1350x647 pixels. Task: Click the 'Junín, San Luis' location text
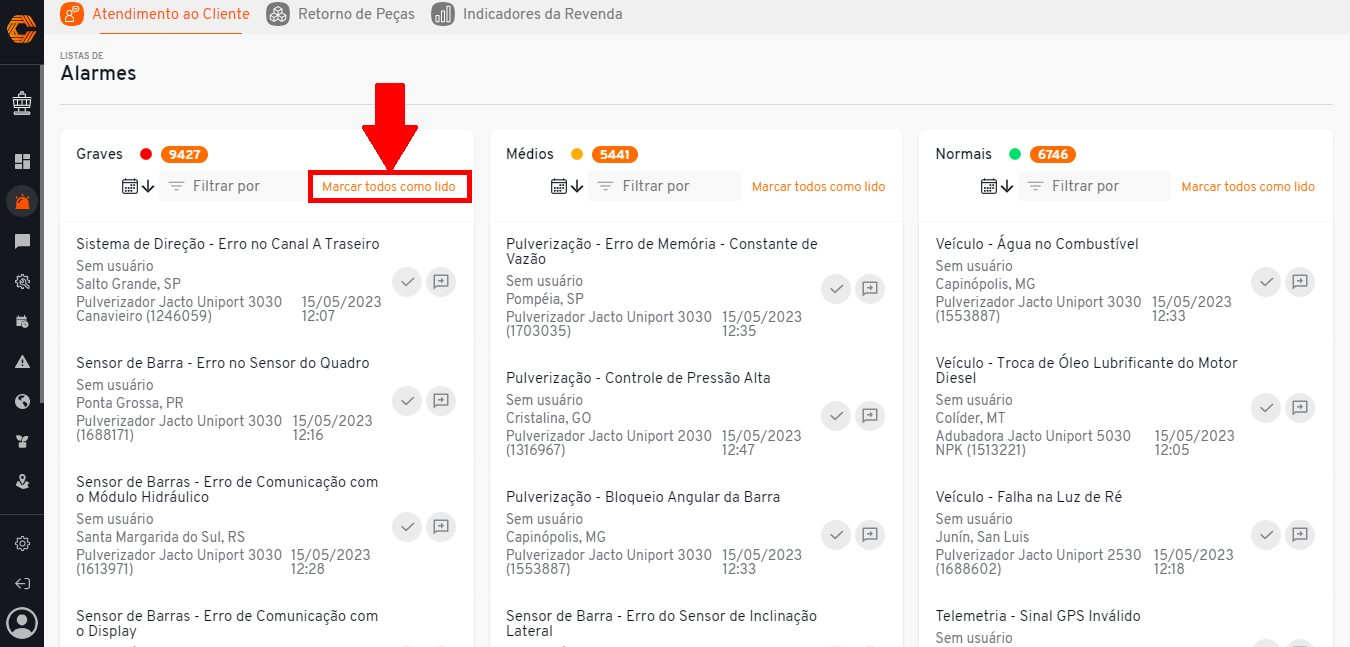click(981, 537)
